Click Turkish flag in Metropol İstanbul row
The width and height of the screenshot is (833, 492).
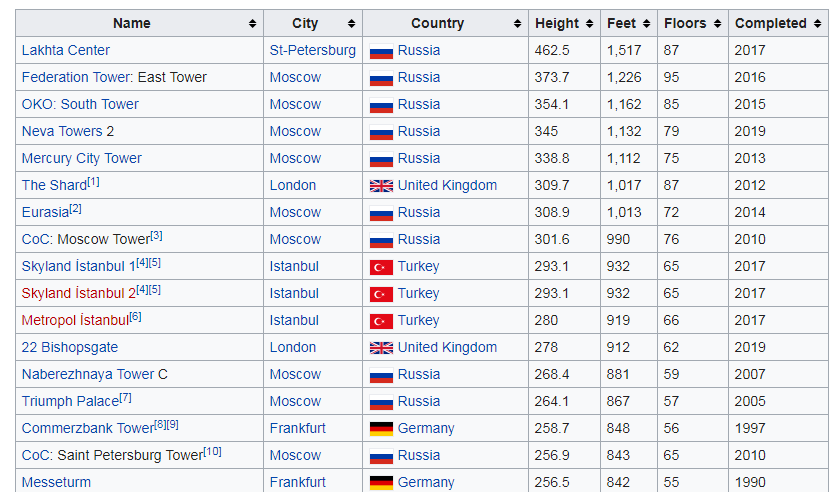tap(381, 321)
